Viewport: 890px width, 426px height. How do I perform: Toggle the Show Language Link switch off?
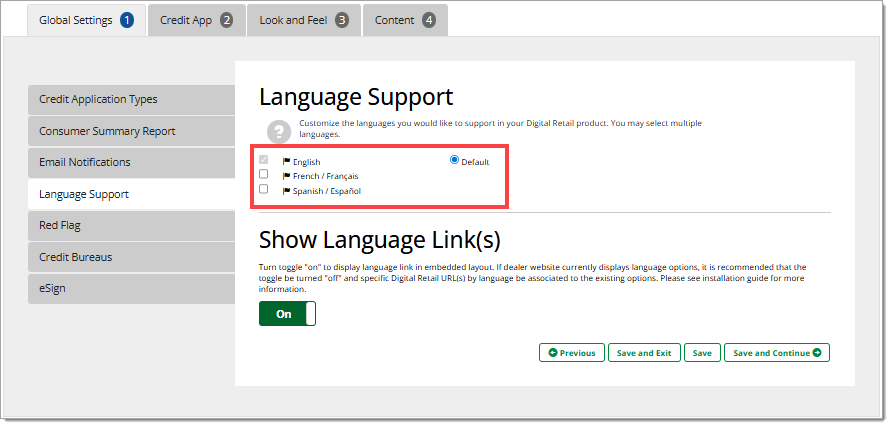click(287, 314)
